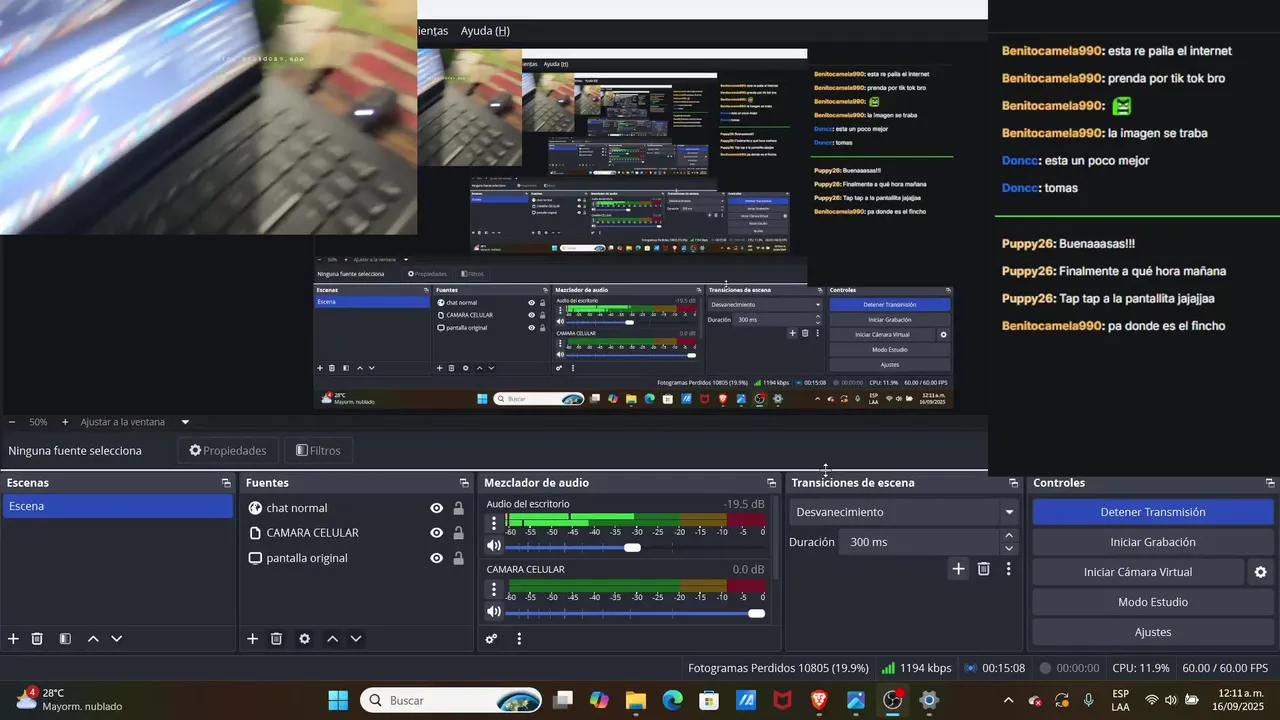Screen dimensions: 1280x720
Task: Open source properties gear in Fuentes panel
Action: tap(304, 639)
